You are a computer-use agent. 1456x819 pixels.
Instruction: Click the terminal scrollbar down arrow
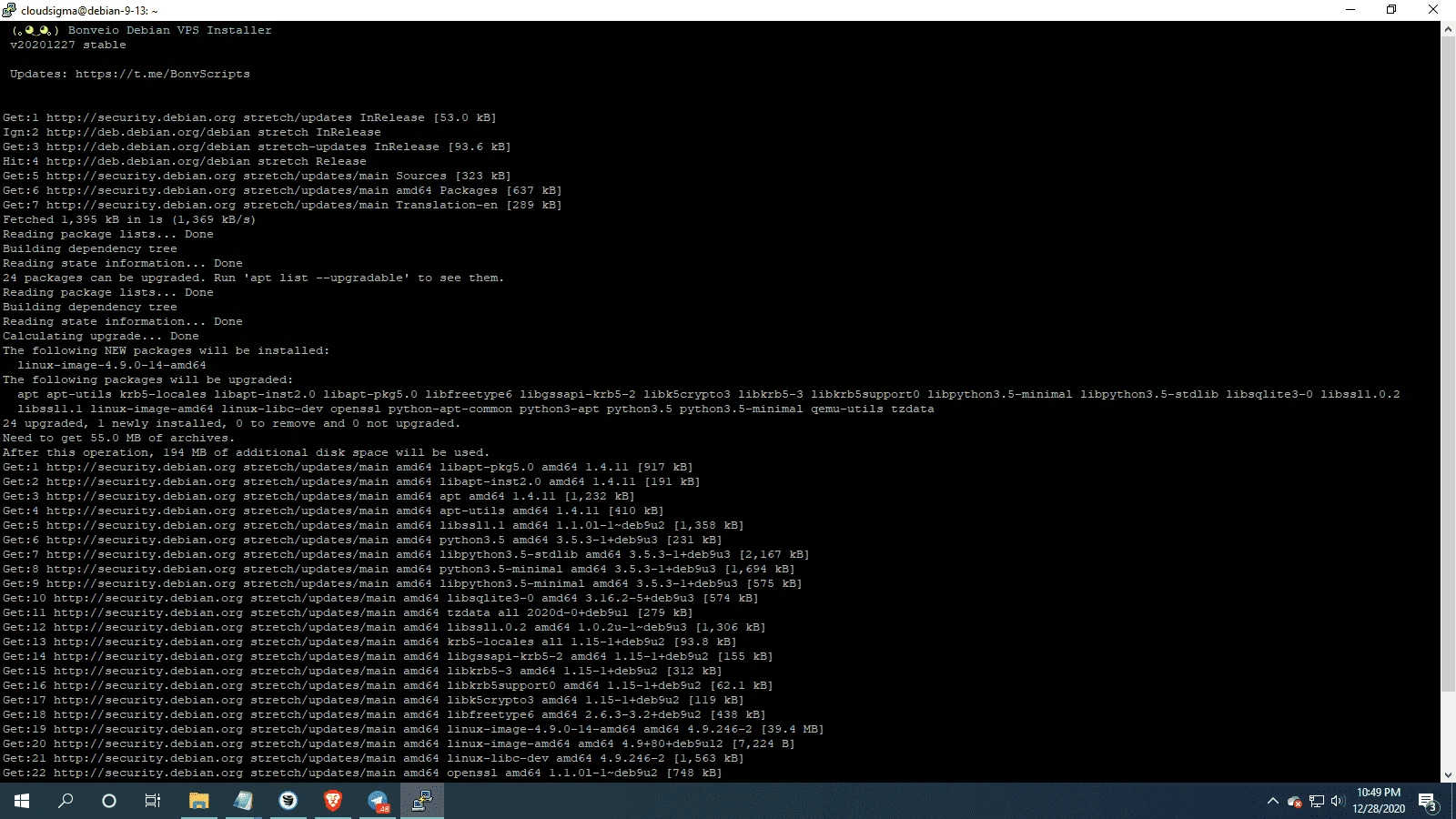1448,774
